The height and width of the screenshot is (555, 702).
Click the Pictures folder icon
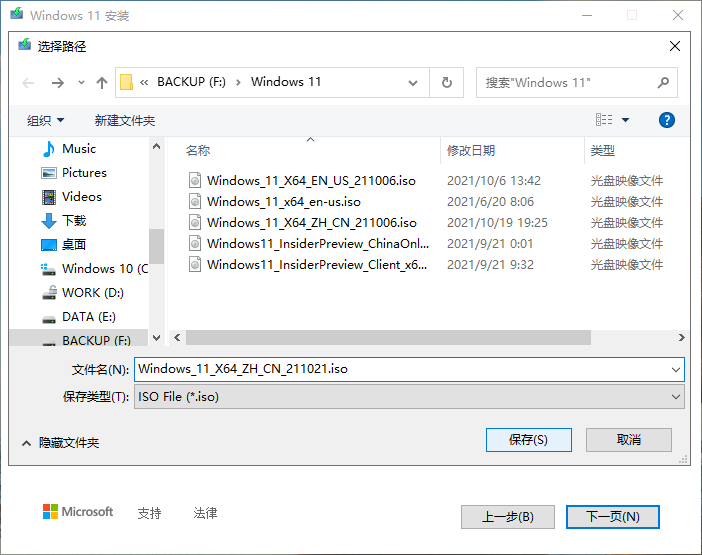49,173
